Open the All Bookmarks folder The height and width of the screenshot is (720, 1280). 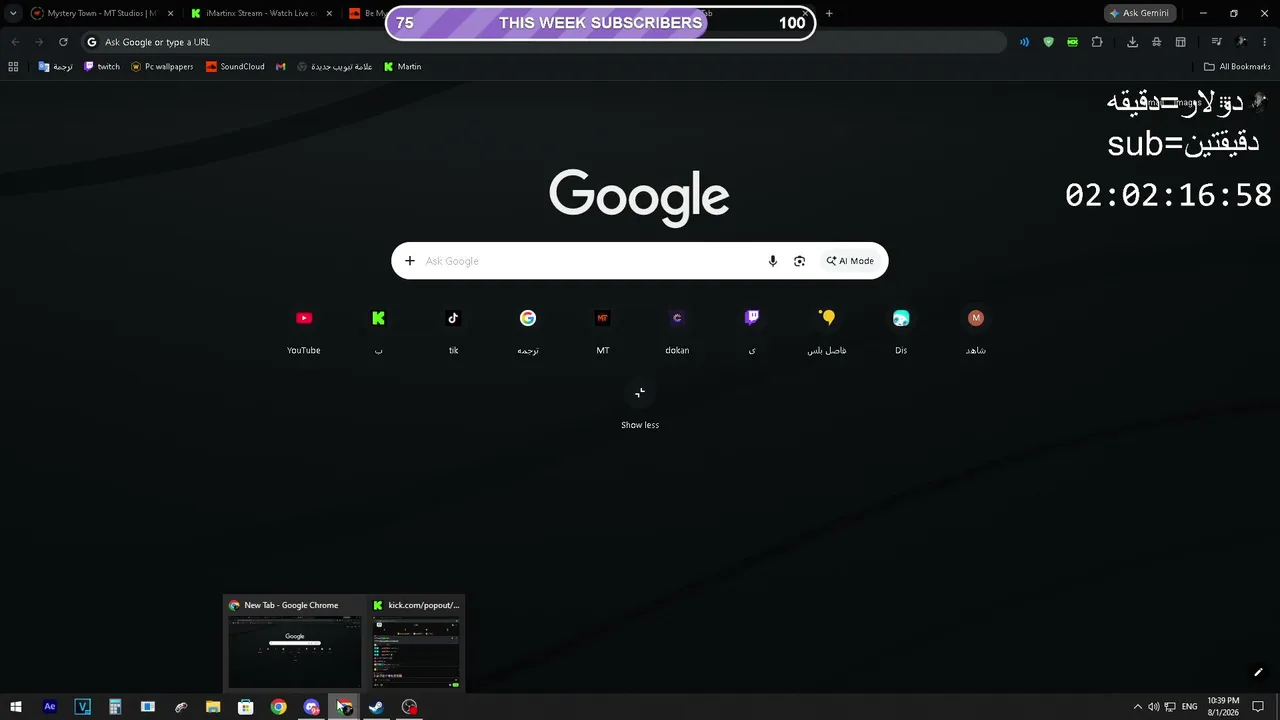click(x=1237, y=67)
